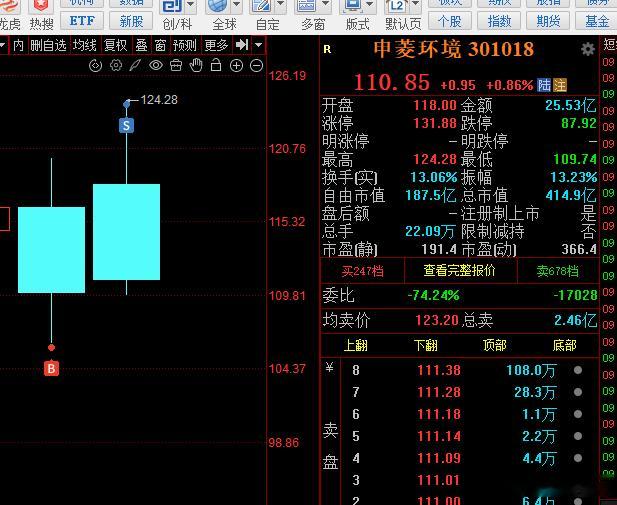Click the B buy marker
This screenshot has width=617, height=505.
[x=51, y=368]
